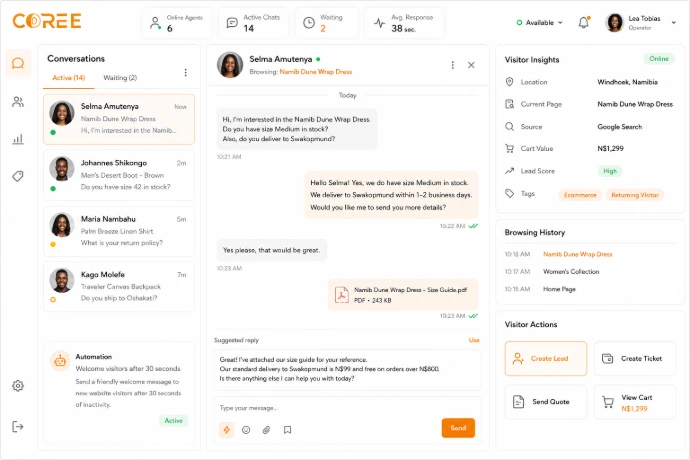Click the Location pin icon

(510, 82)
